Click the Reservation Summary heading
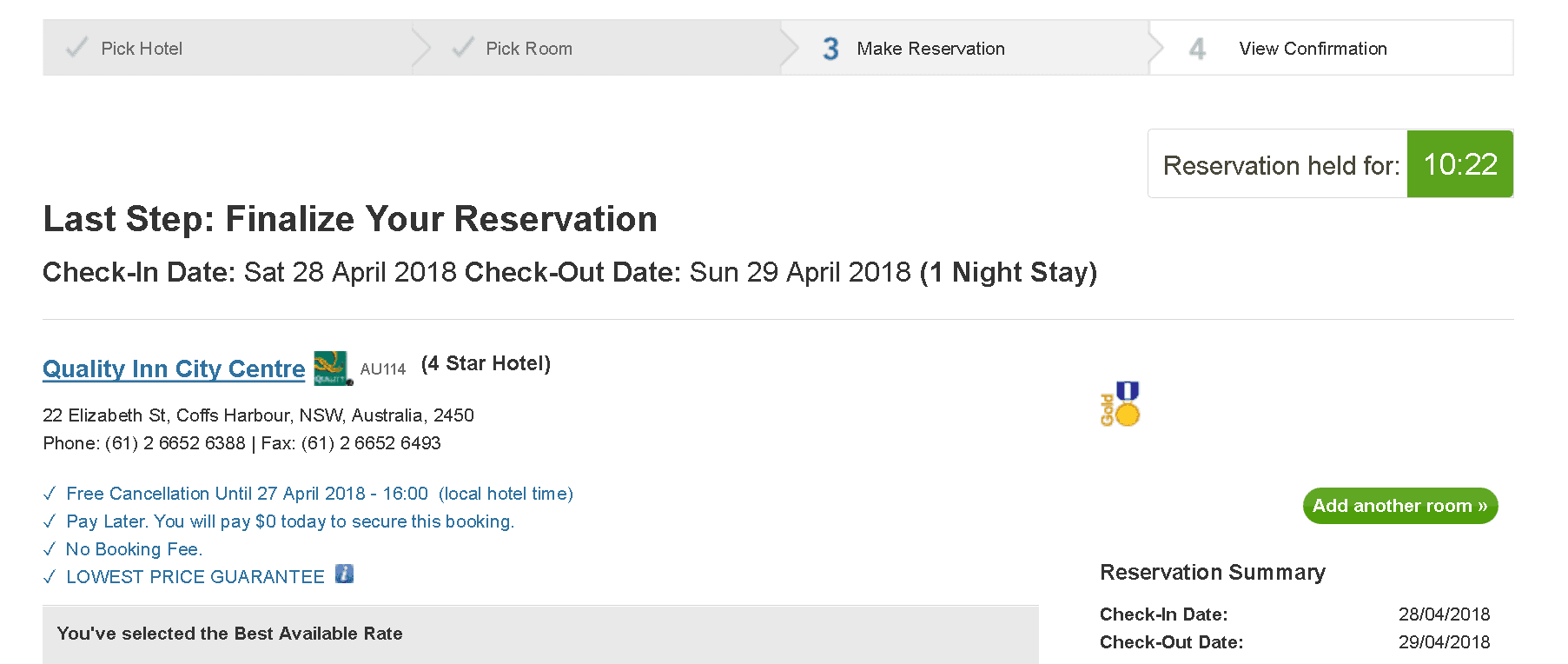The width and height of the screenshot is (1568, 664). pos(1212,572)
